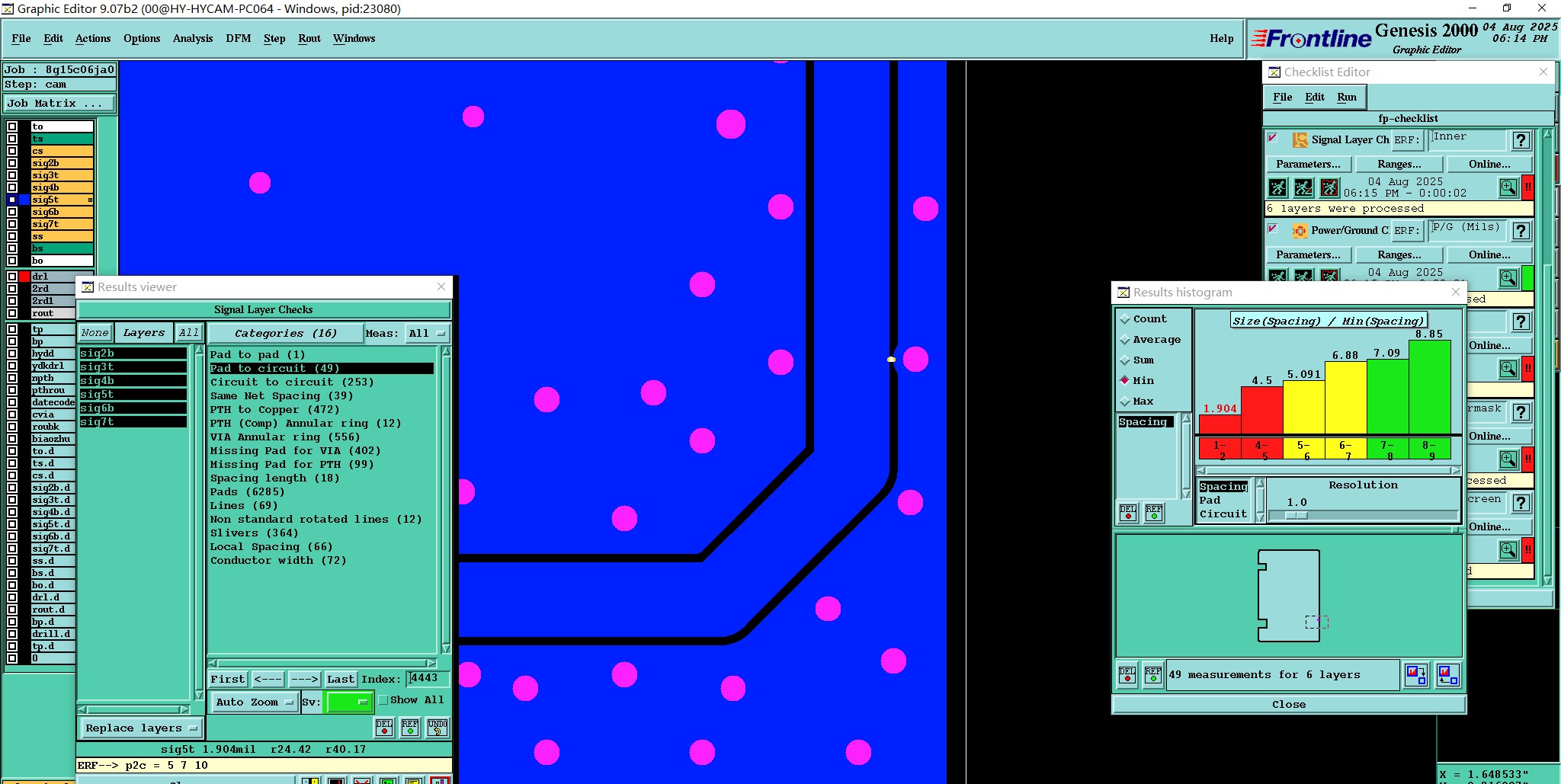Open help for Power/Ground check

[1521, 231]
